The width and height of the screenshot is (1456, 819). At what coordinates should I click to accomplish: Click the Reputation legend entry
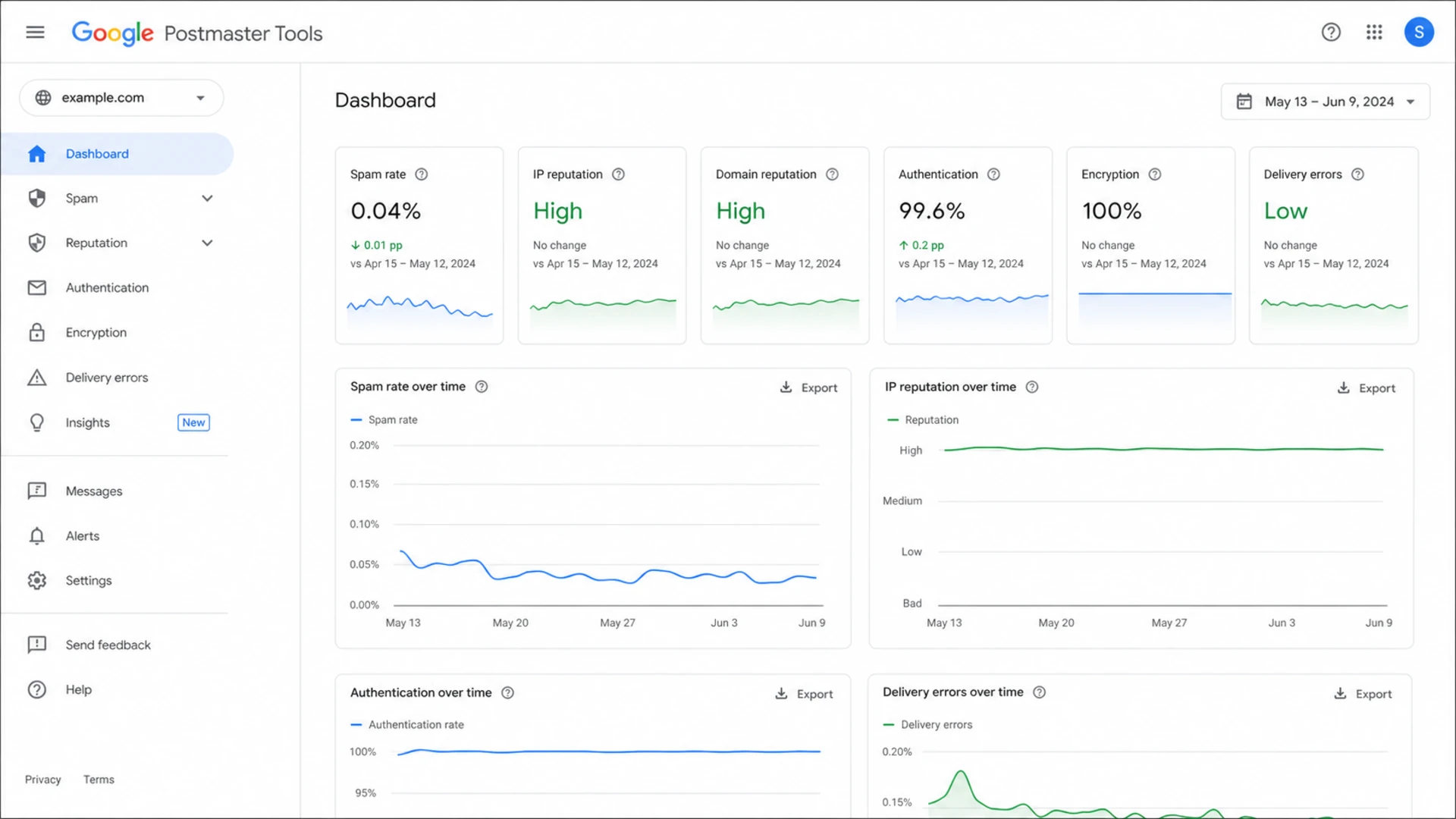coord(923,419)
